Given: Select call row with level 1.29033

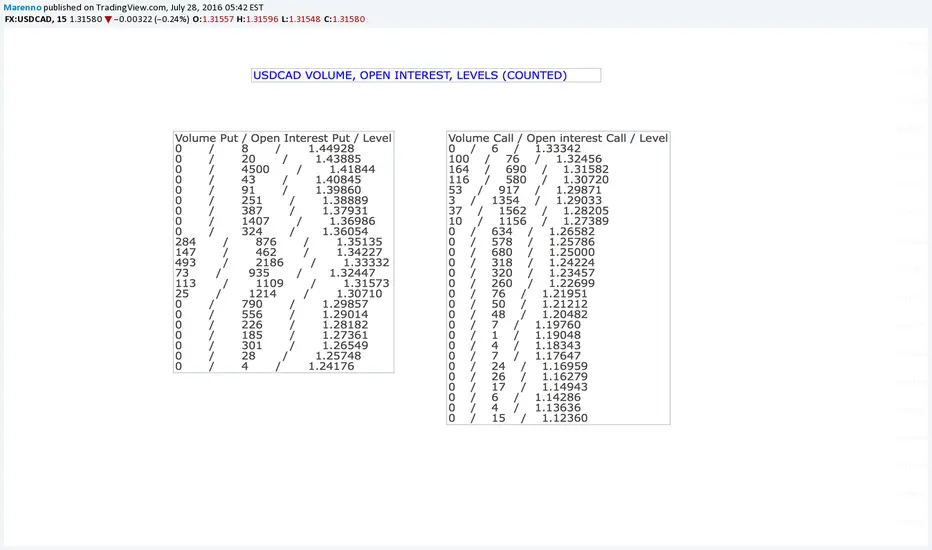Looking at the screenshot, I should pos(525,200).
